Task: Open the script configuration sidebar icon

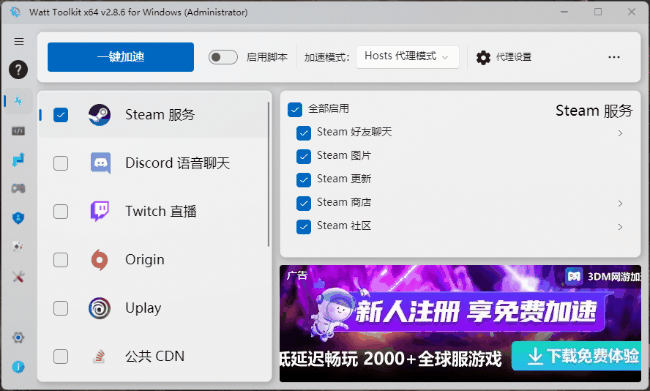Action: 18,131
